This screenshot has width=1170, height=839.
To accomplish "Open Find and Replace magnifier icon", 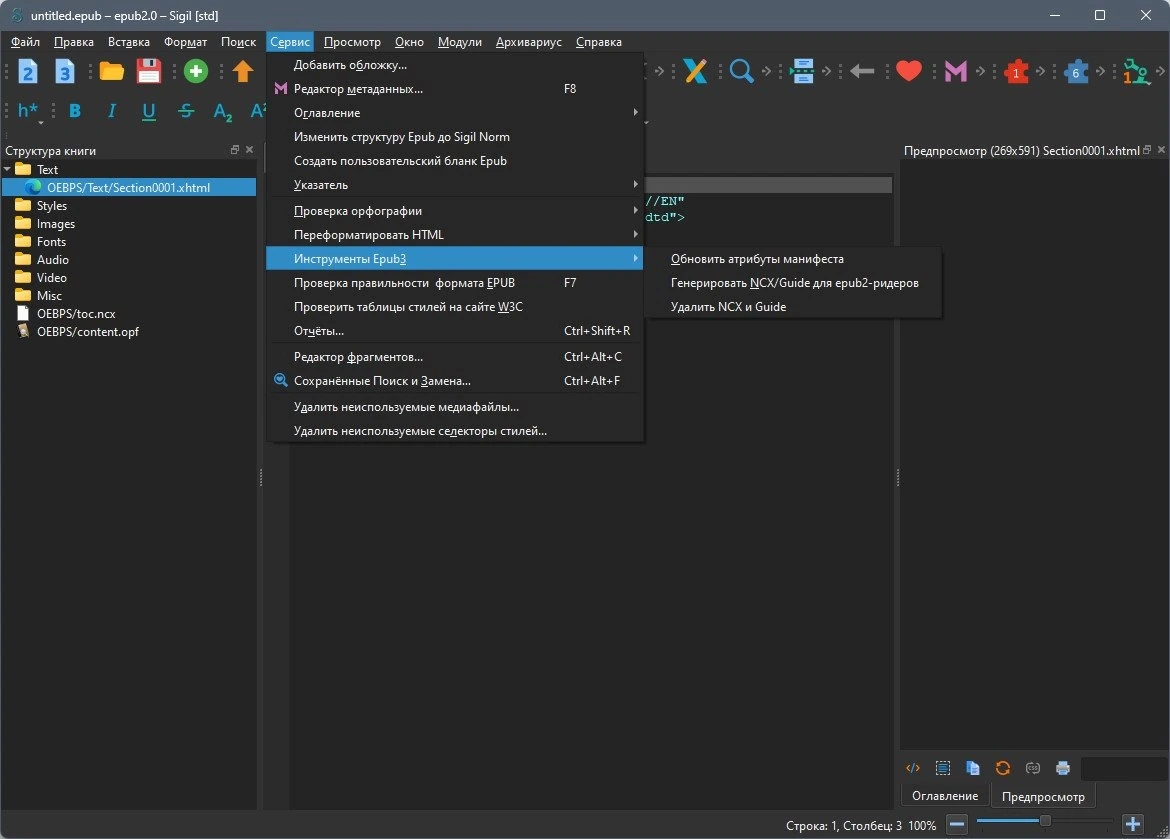I will point(741,72).
